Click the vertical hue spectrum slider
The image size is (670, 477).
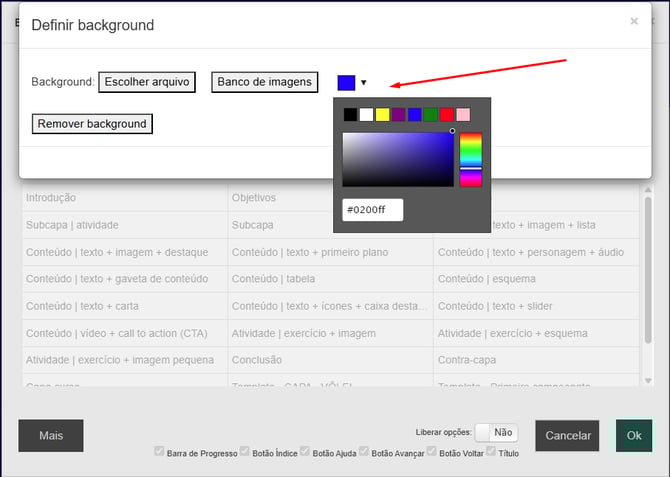pyautogui.click(x=470, y=159)
